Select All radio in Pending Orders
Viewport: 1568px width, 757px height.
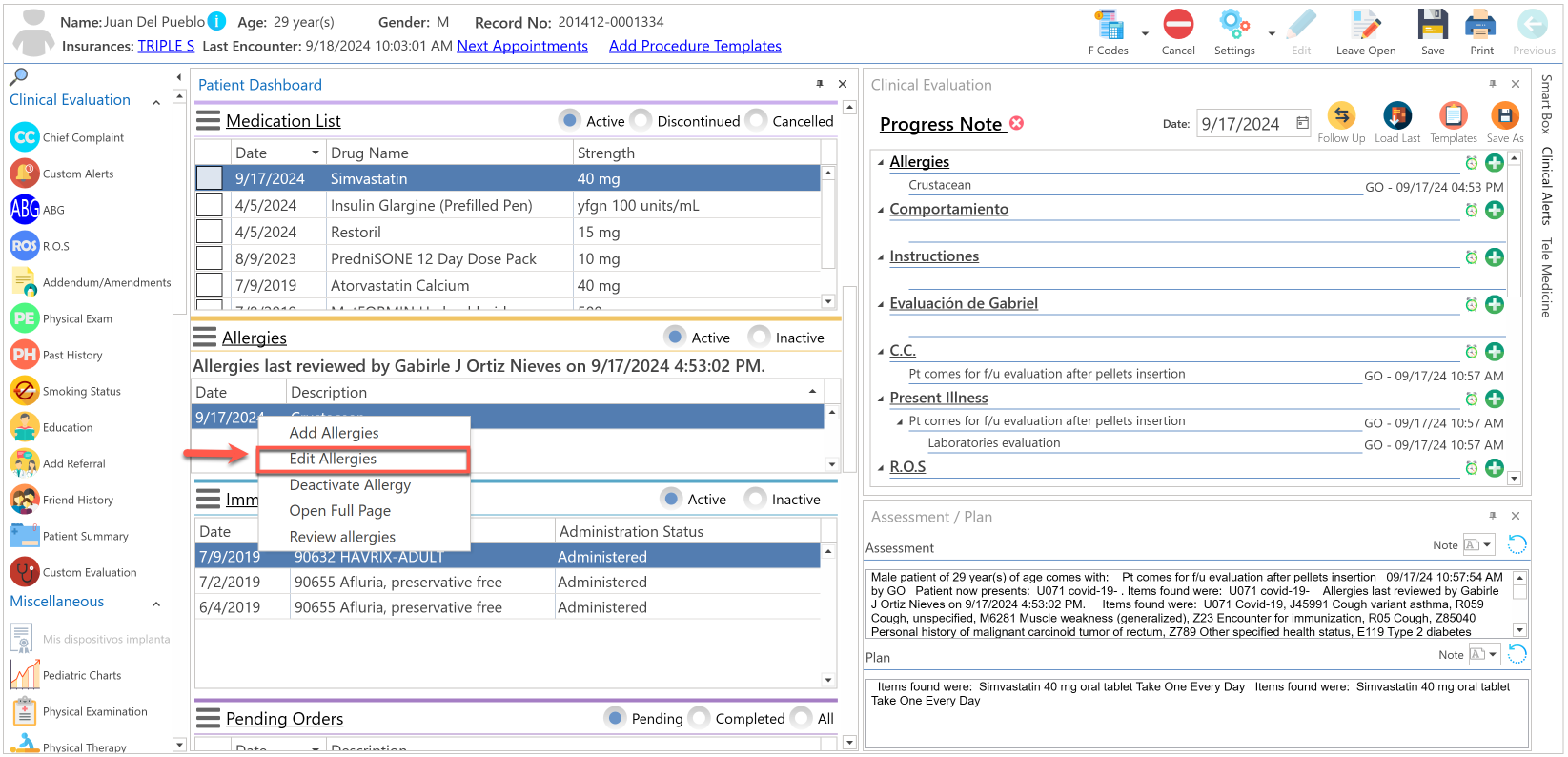pos(802,718)
